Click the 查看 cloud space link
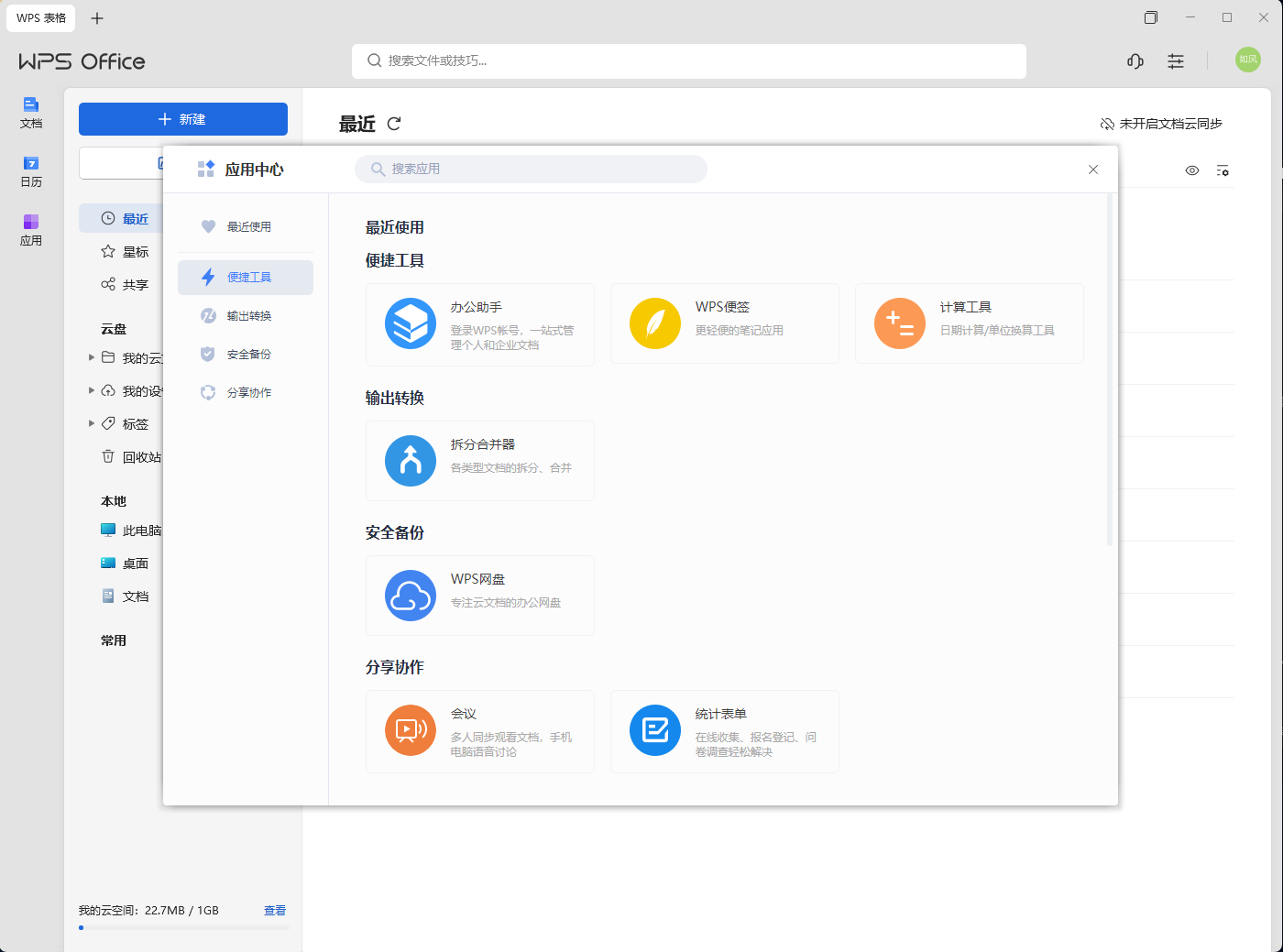This screenshot has width=1283, height=952. click(x=275, y=911)
